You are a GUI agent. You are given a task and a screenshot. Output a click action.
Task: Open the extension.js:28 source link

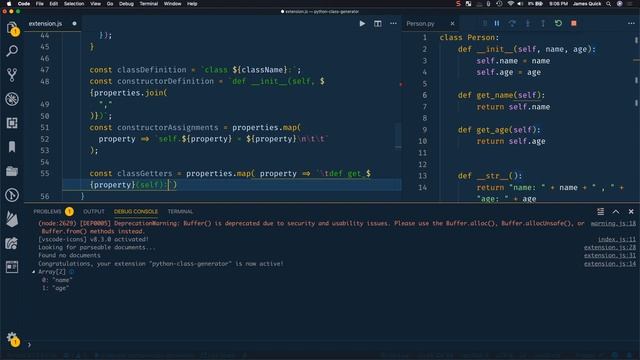click(610, 247)
